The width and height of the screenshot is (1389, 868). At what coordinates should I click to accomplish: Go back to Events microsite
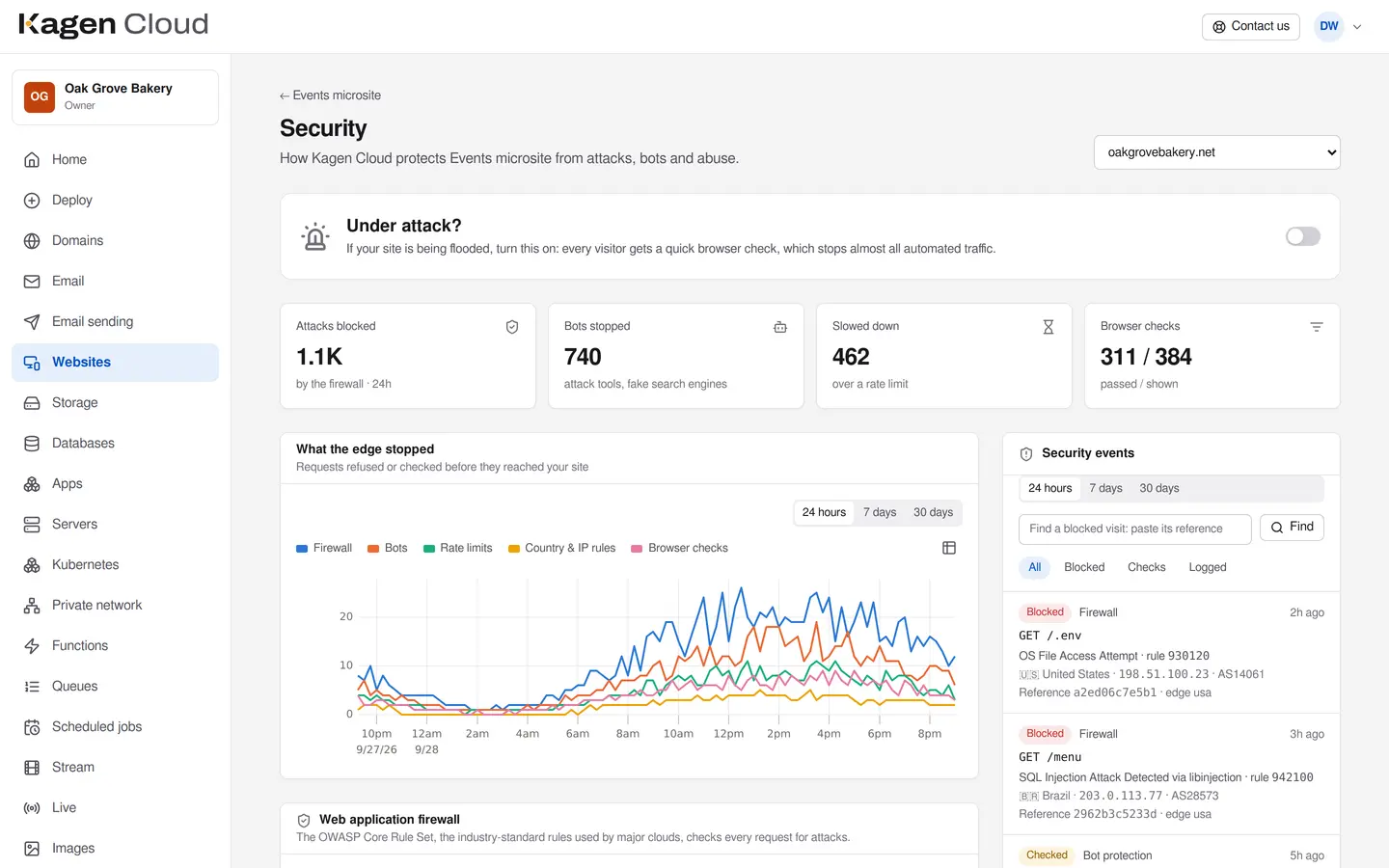(330, 95)
